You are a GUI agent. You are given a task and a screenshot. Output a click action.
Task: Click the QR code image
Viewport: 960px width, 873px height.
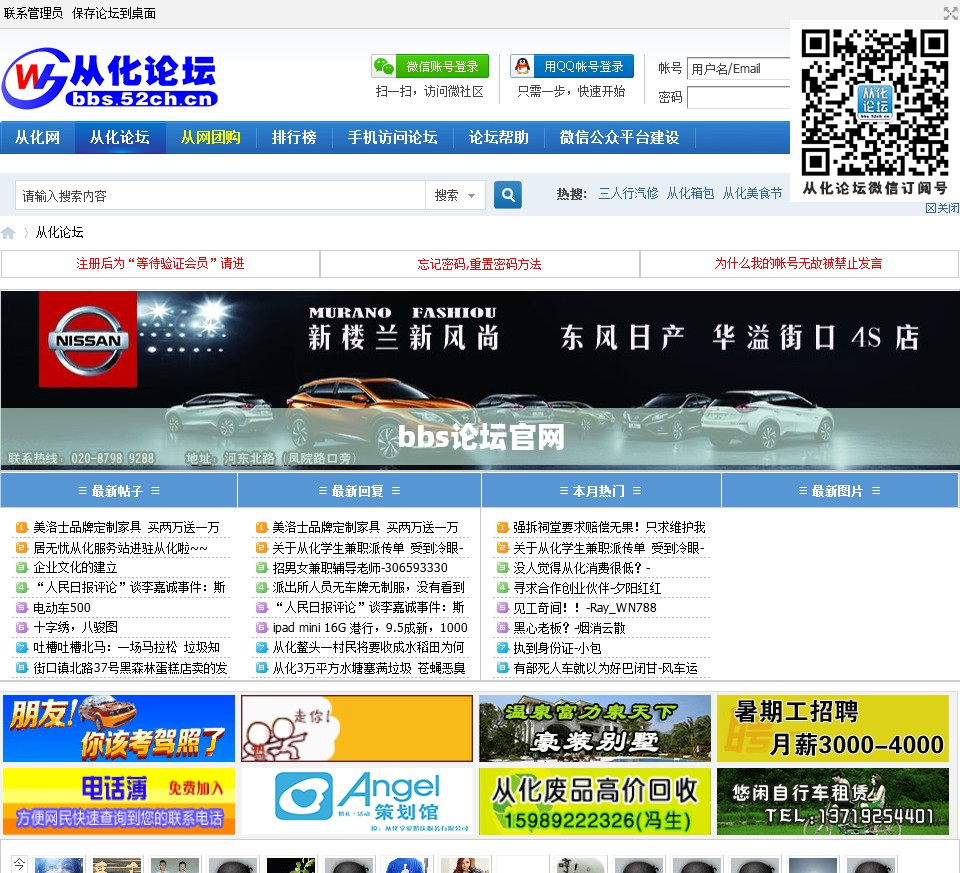pyautogui.click(x=875, y=103)
